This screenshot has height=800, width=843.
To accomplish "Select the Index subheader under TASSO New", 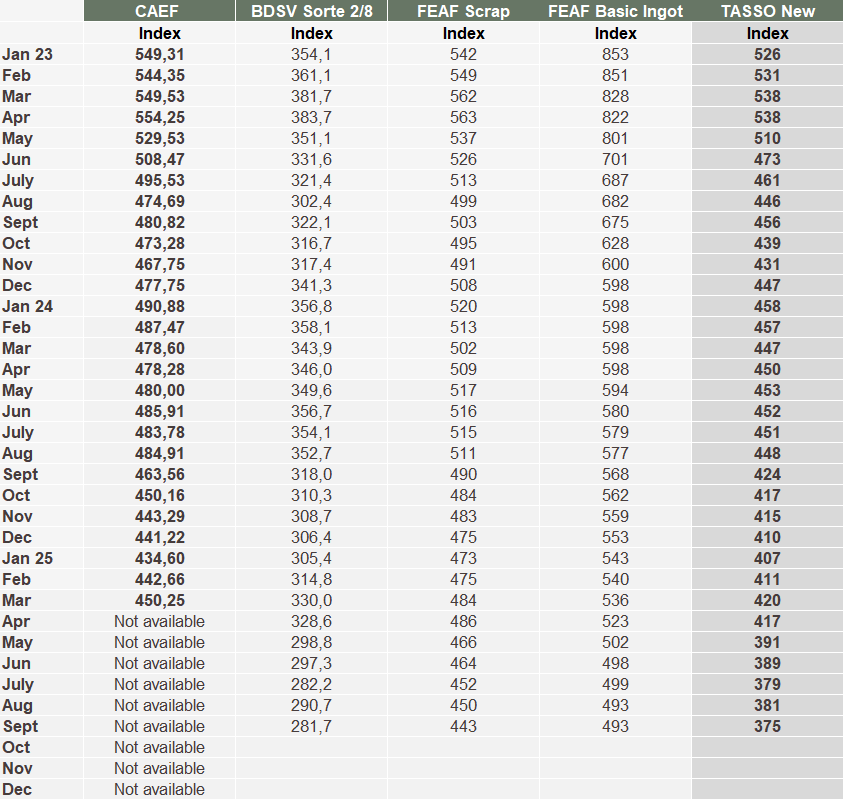I will click(x=767, y=33).
